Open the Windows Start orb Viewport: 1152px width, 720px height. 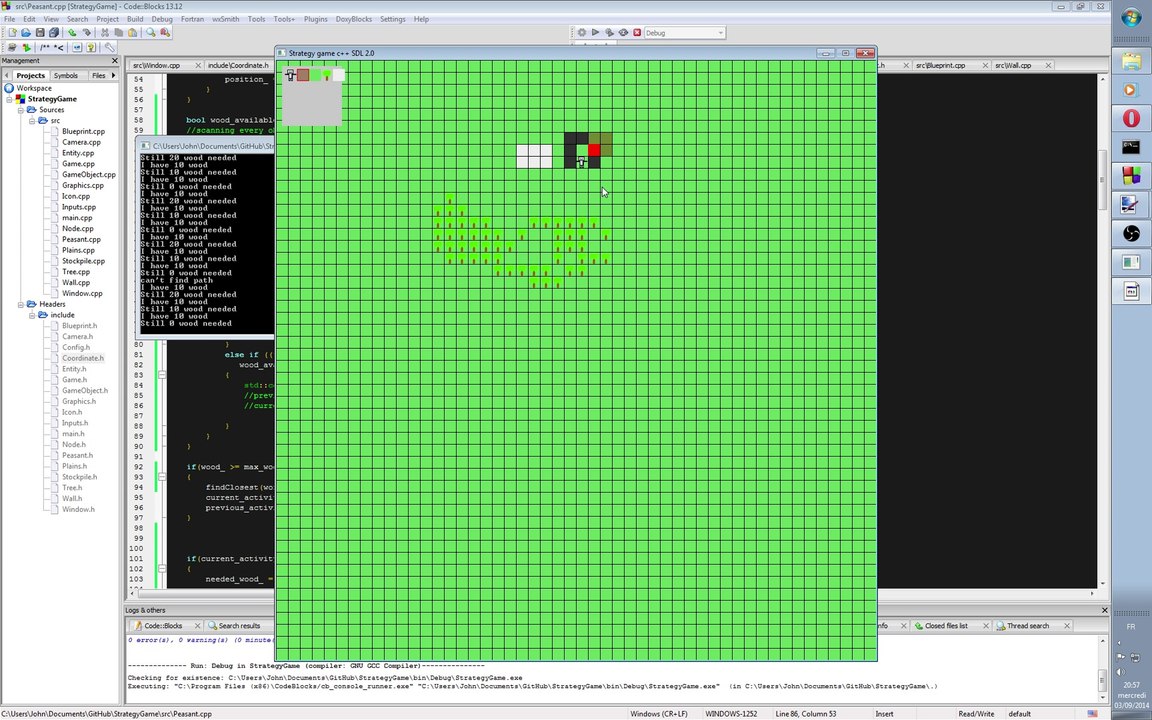[1131, 18]
